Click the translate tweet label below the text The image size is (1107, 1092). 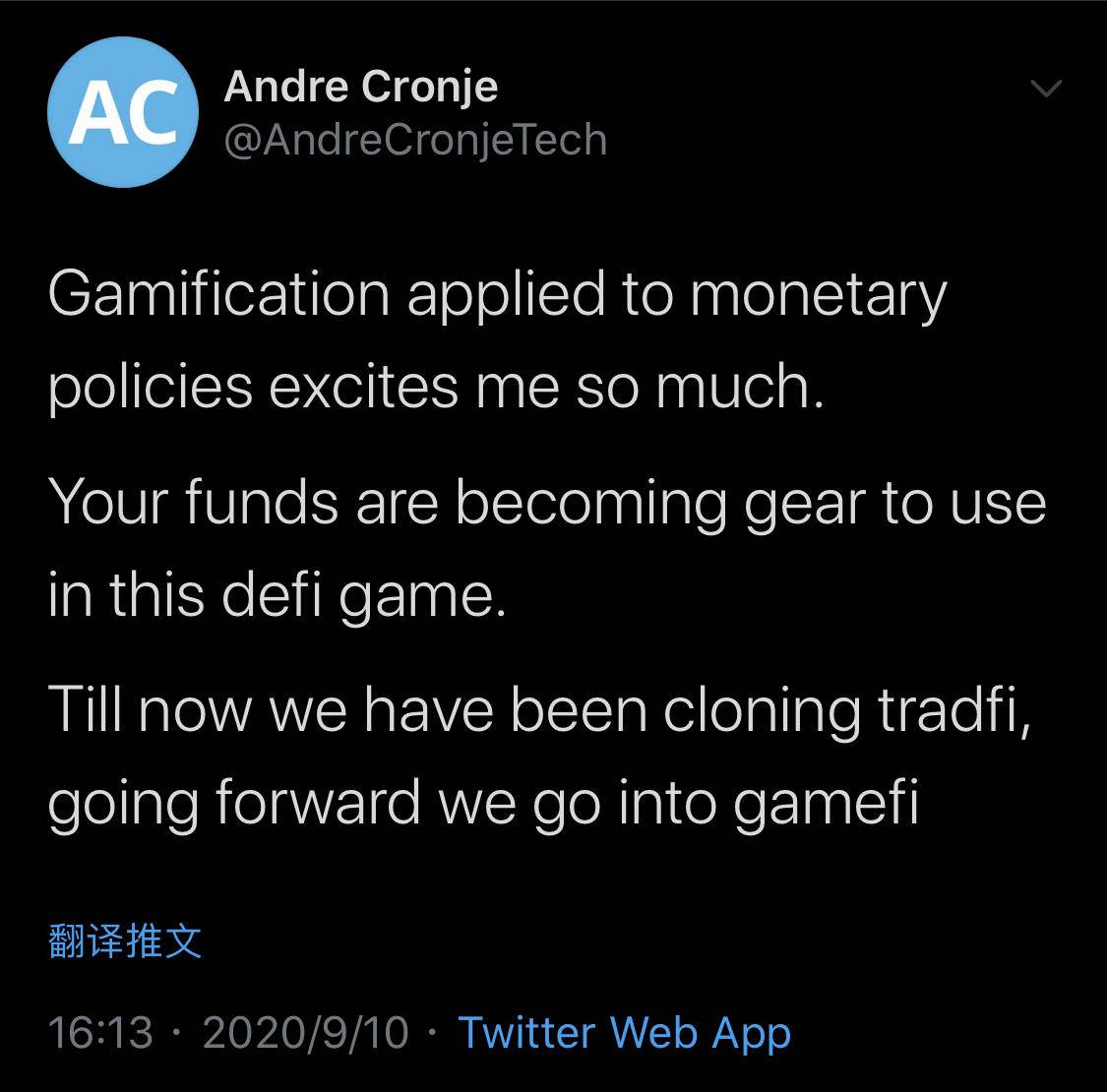click(123, 941)
